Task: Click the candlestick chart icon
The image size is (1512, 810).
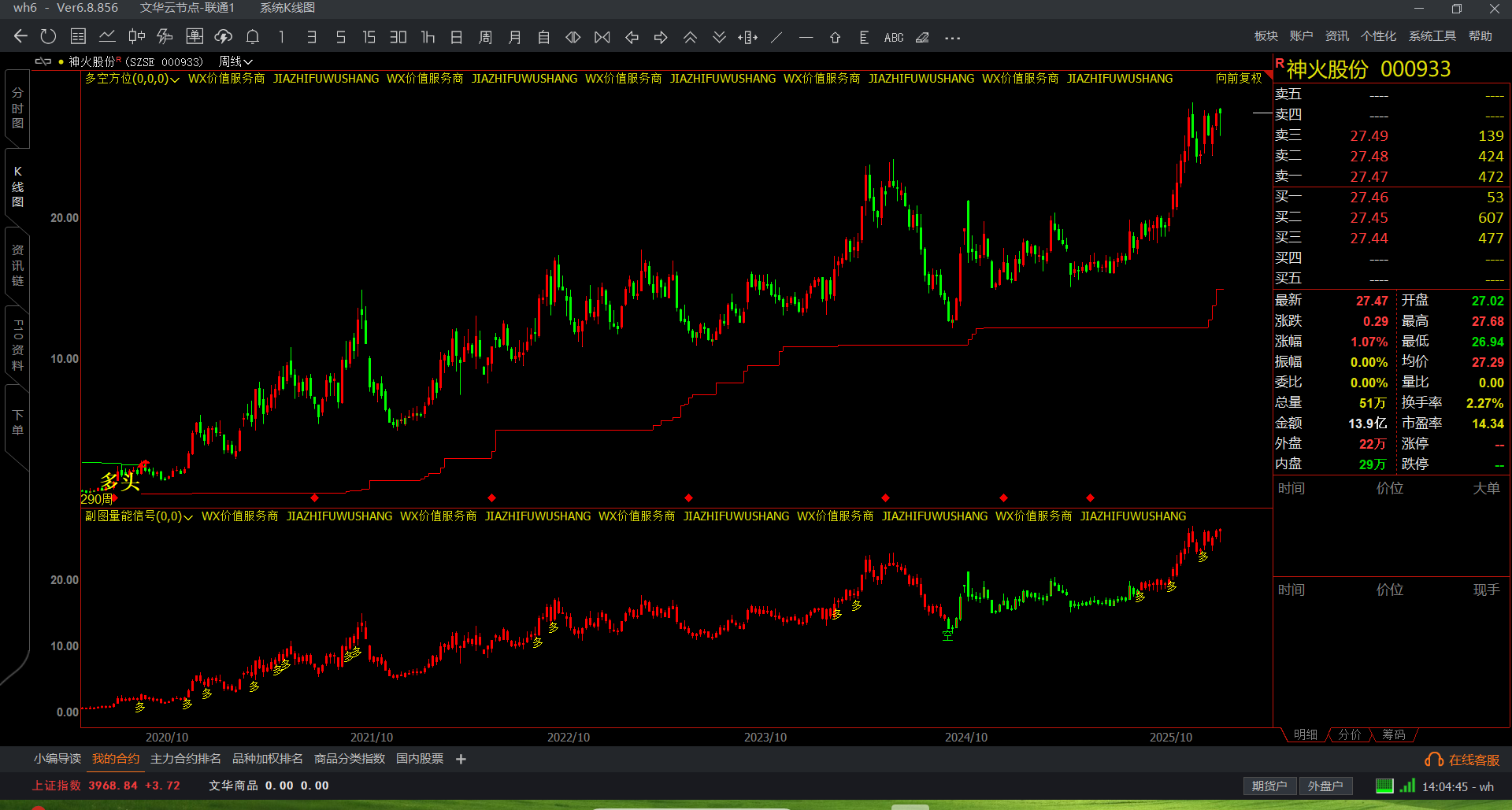Action: click(136, 37)
